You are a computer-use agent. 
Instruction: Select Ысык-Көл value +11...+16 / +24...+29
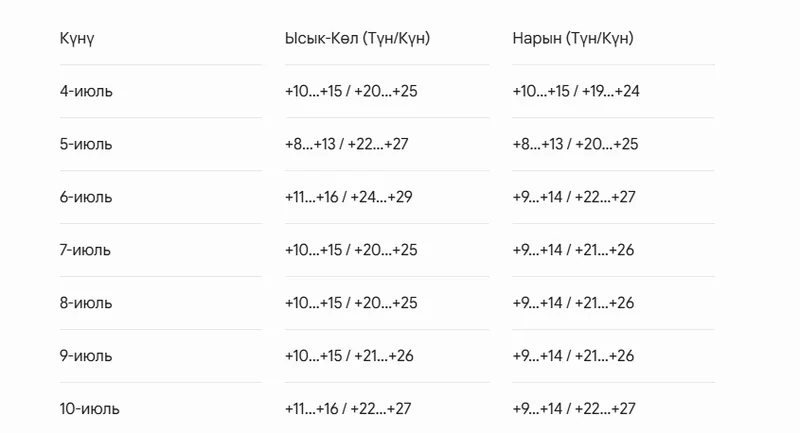pos(348,197)
